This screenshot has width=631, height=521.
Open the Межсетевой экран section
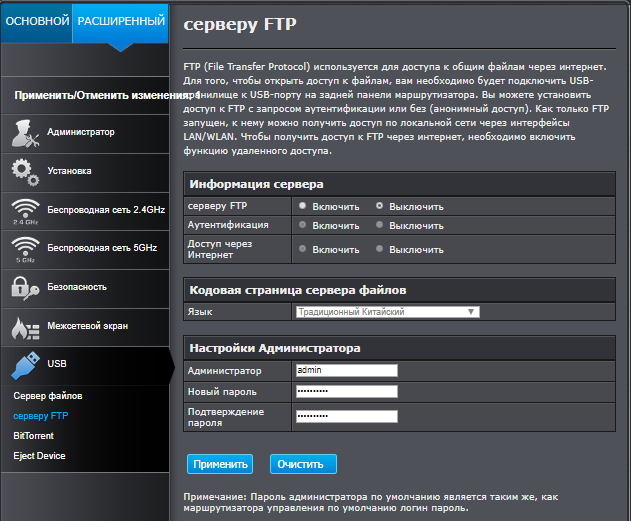coord(85,327)
